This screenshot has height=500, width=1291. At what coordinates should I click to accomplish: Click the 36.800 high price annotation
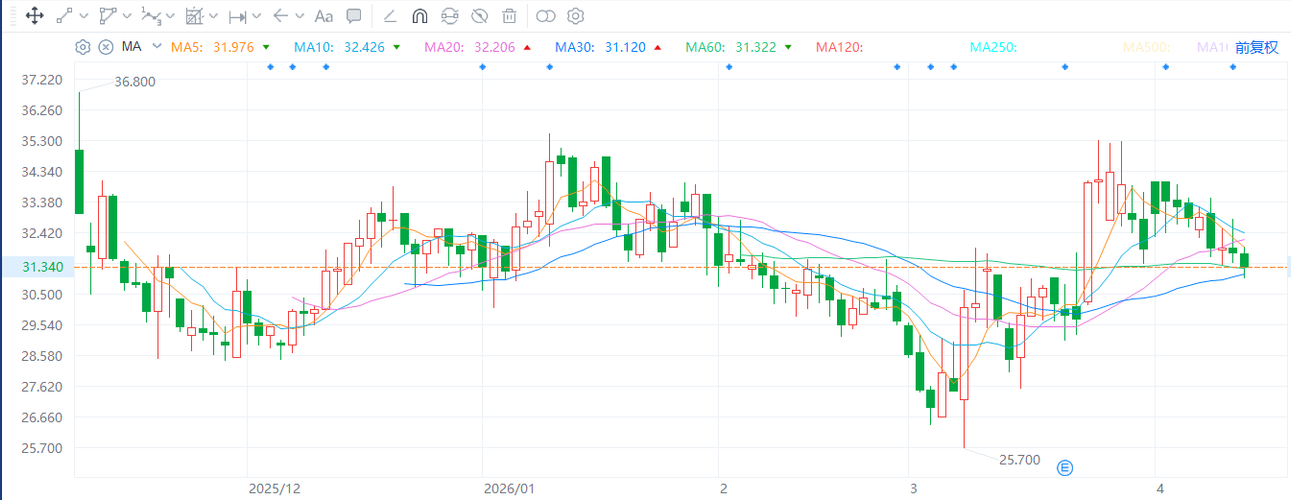[135, 82]
